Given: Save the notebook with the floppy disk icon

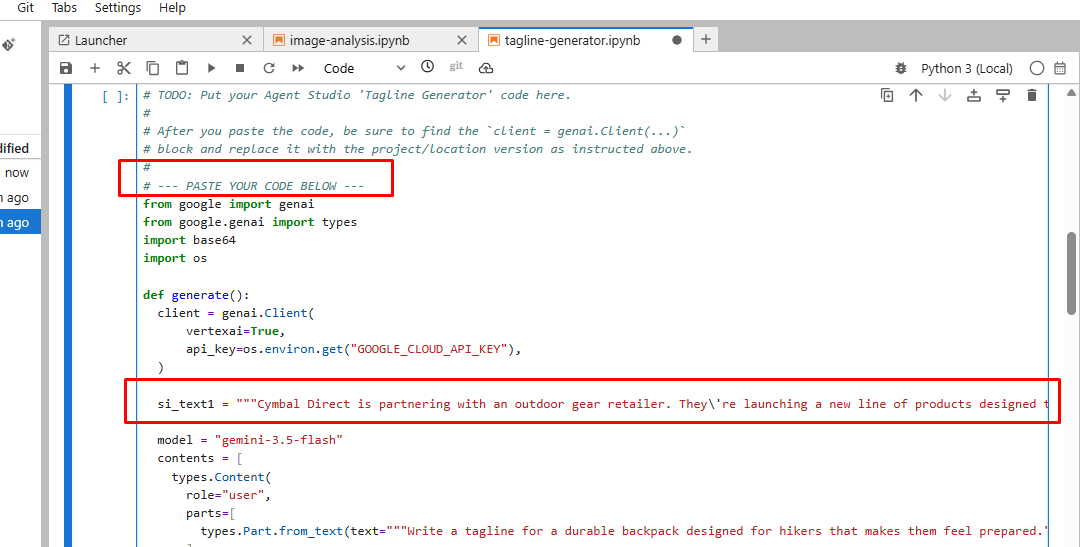Looking at the screenshot, I should (66, 68).
